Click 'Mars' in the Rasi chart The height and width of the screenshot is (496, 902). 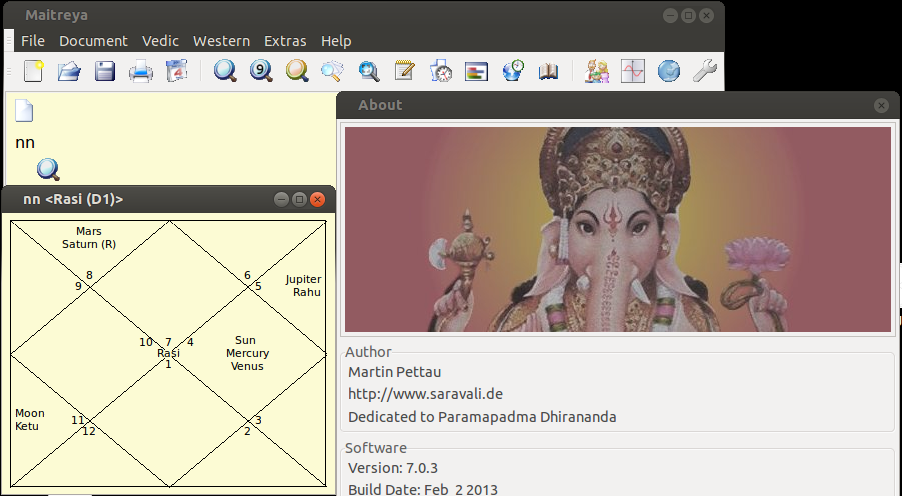coord(89,231)
